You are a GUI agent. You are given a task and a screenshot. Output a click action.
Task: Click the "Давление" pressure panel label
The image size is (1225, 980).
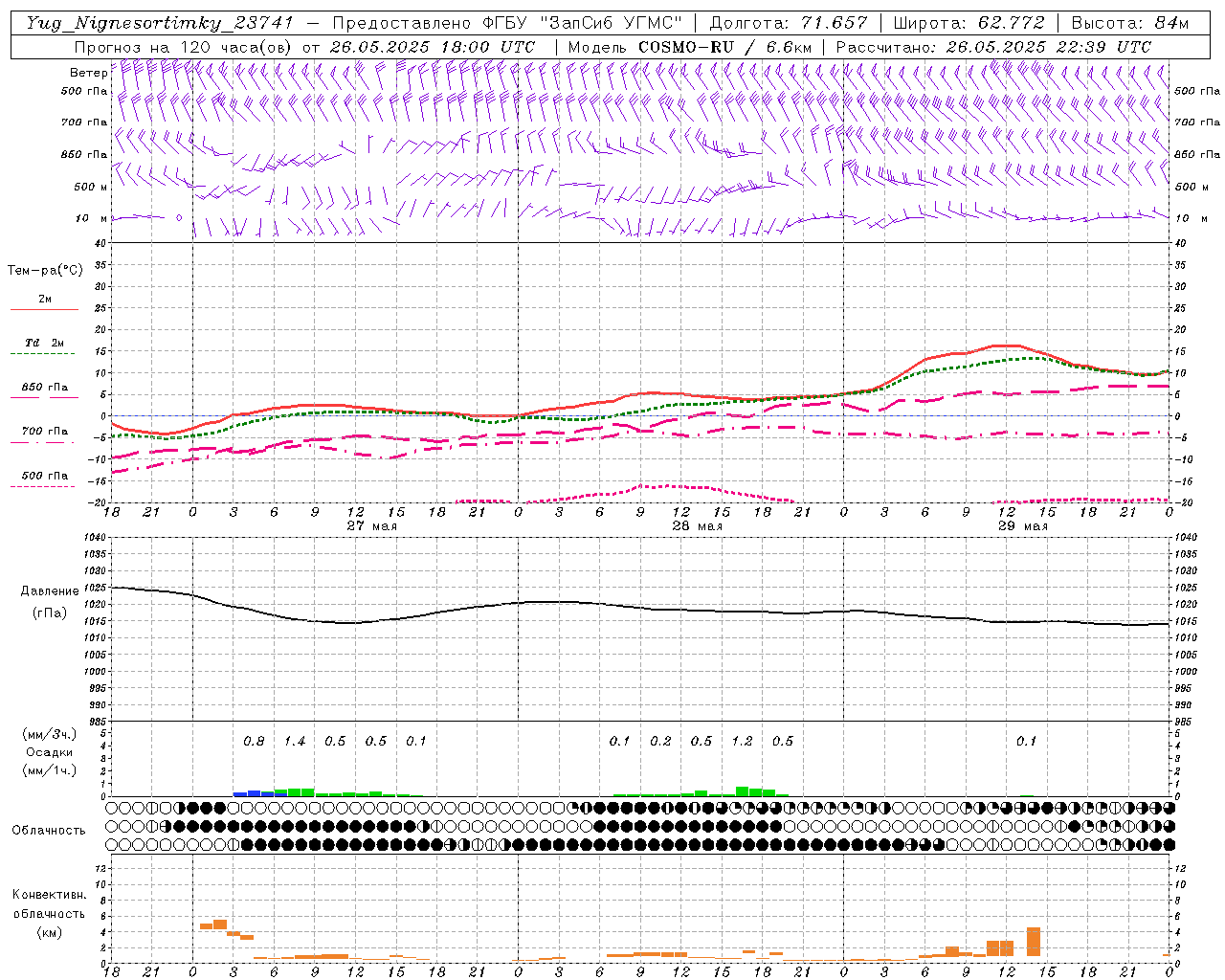click(x=50, y=591)
